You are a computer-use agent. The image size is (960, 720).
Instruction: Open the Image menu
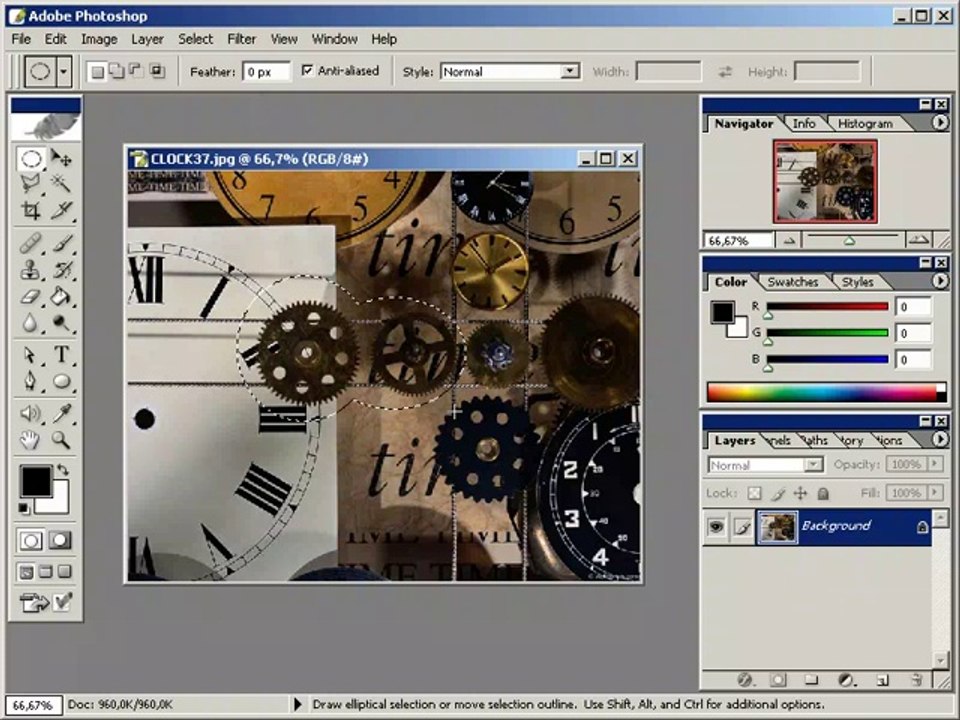pos(99,39)
